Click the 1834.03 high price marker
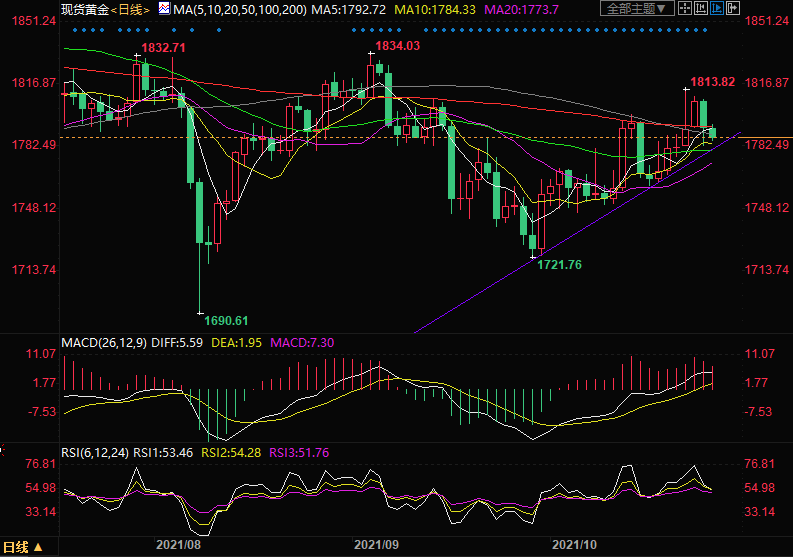793x557 pixels. point(396,46)
